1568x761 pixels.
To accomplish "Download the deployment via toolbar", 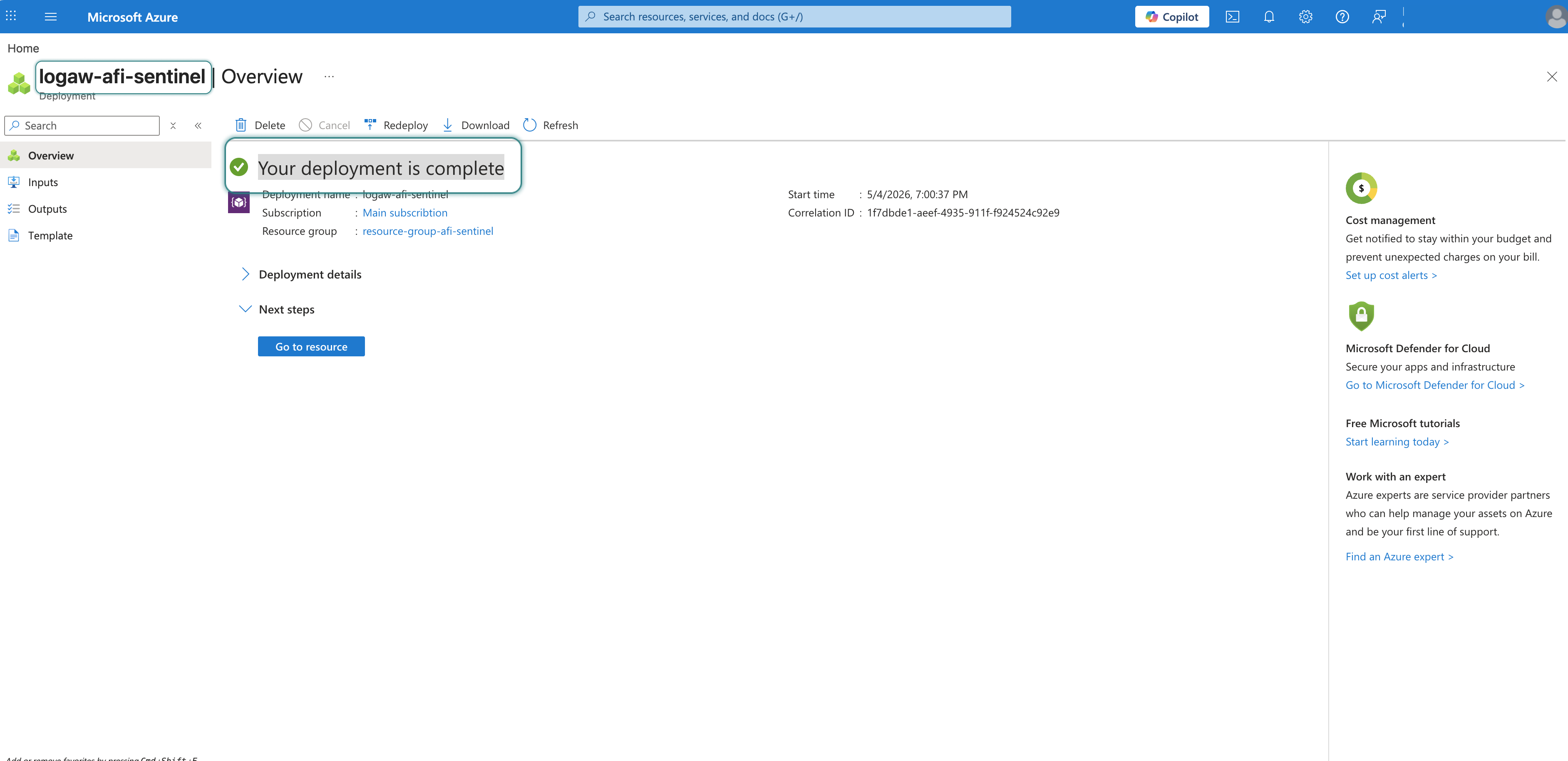I will (x=476, y=125).
